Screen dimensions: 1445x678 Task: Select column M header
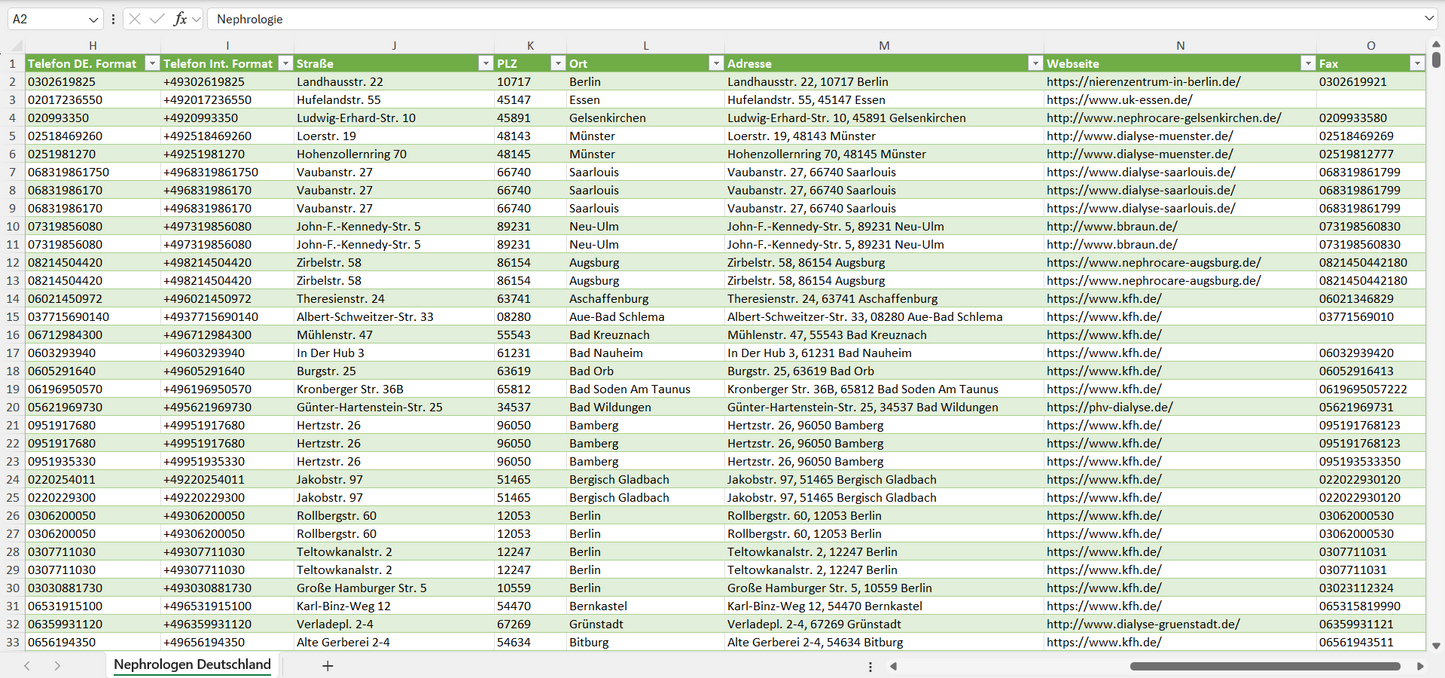click(x=884, y=45)
